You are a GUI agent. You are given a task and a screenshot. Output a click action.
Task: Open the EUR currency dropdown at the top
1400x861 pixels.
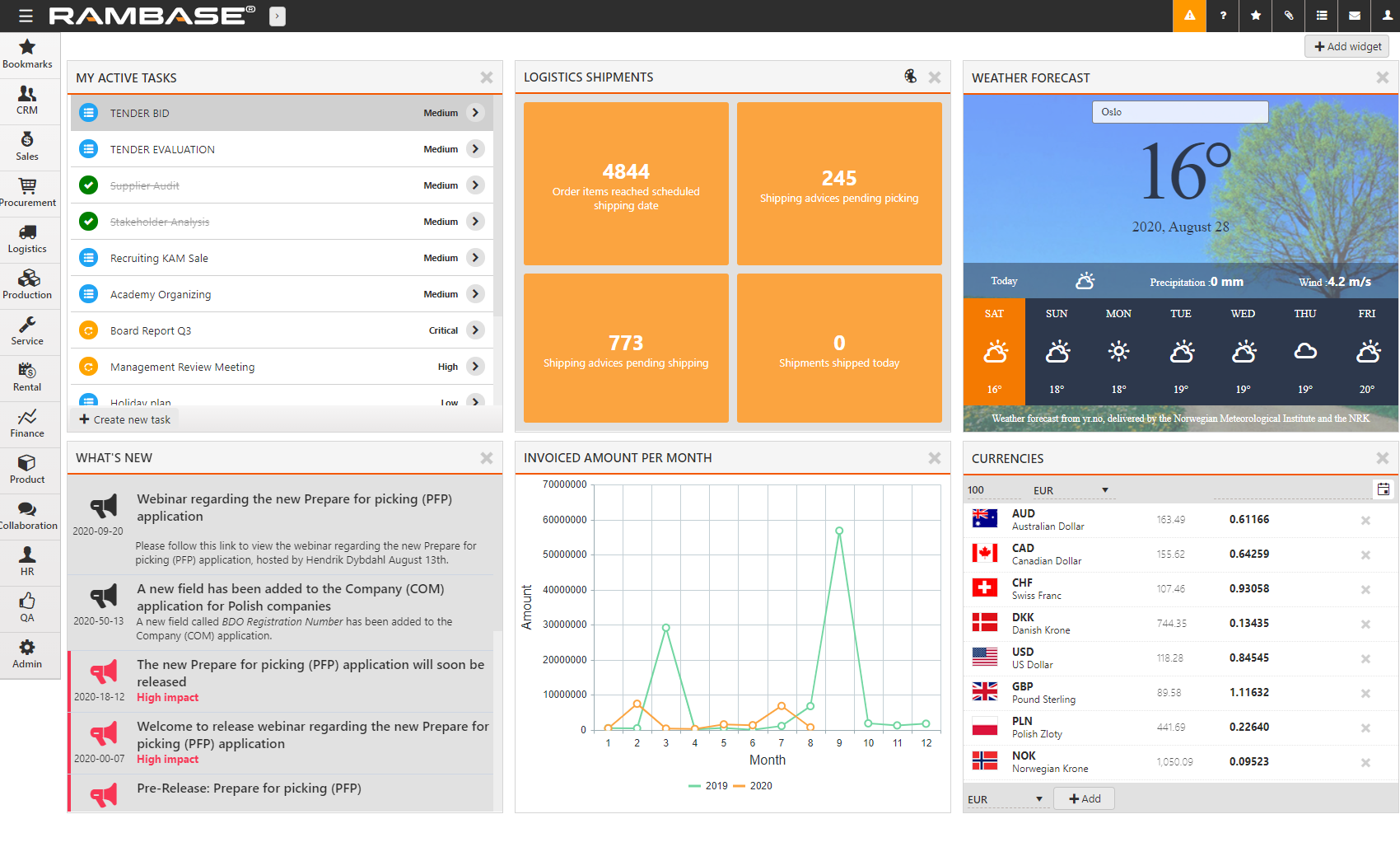coord(1071,489)
